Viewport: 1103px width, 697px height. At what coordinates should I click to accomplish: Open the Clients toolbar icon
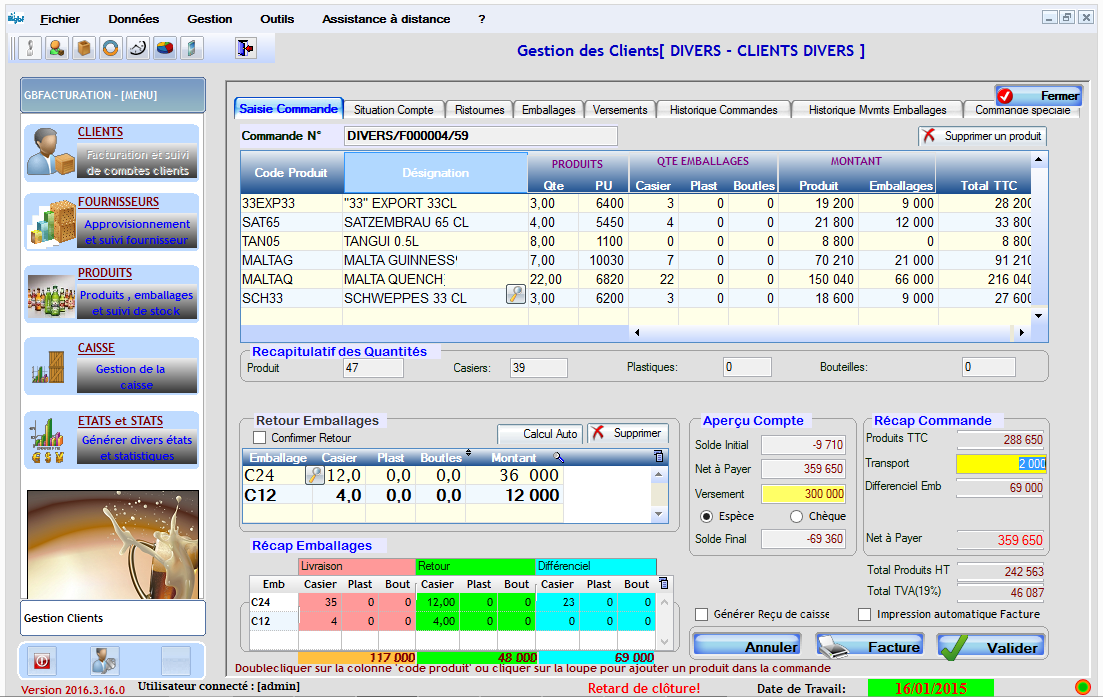pos(28,48)
